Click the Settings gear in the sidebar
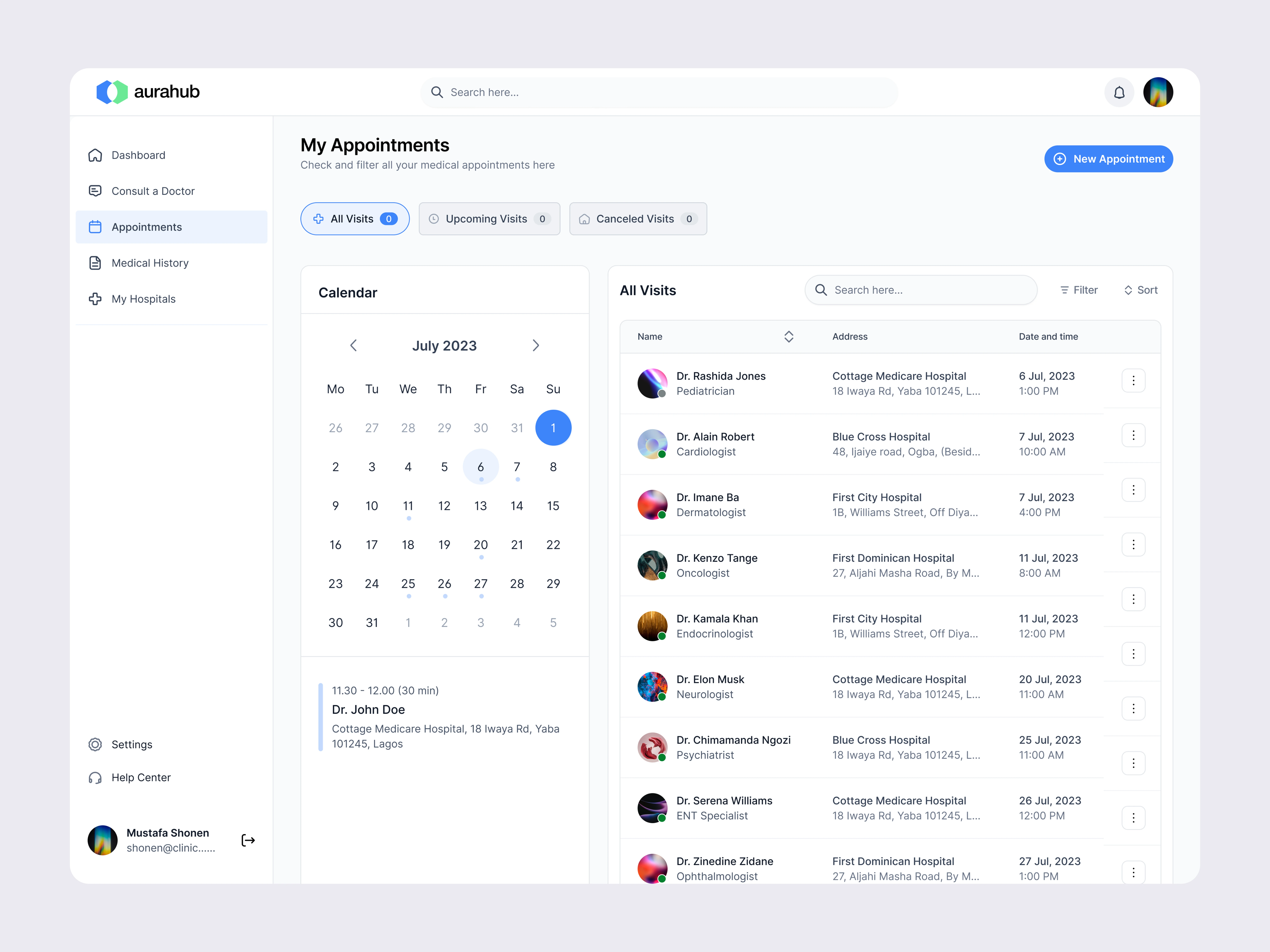This screenshot has height=952, width=1270. (95, 744)
